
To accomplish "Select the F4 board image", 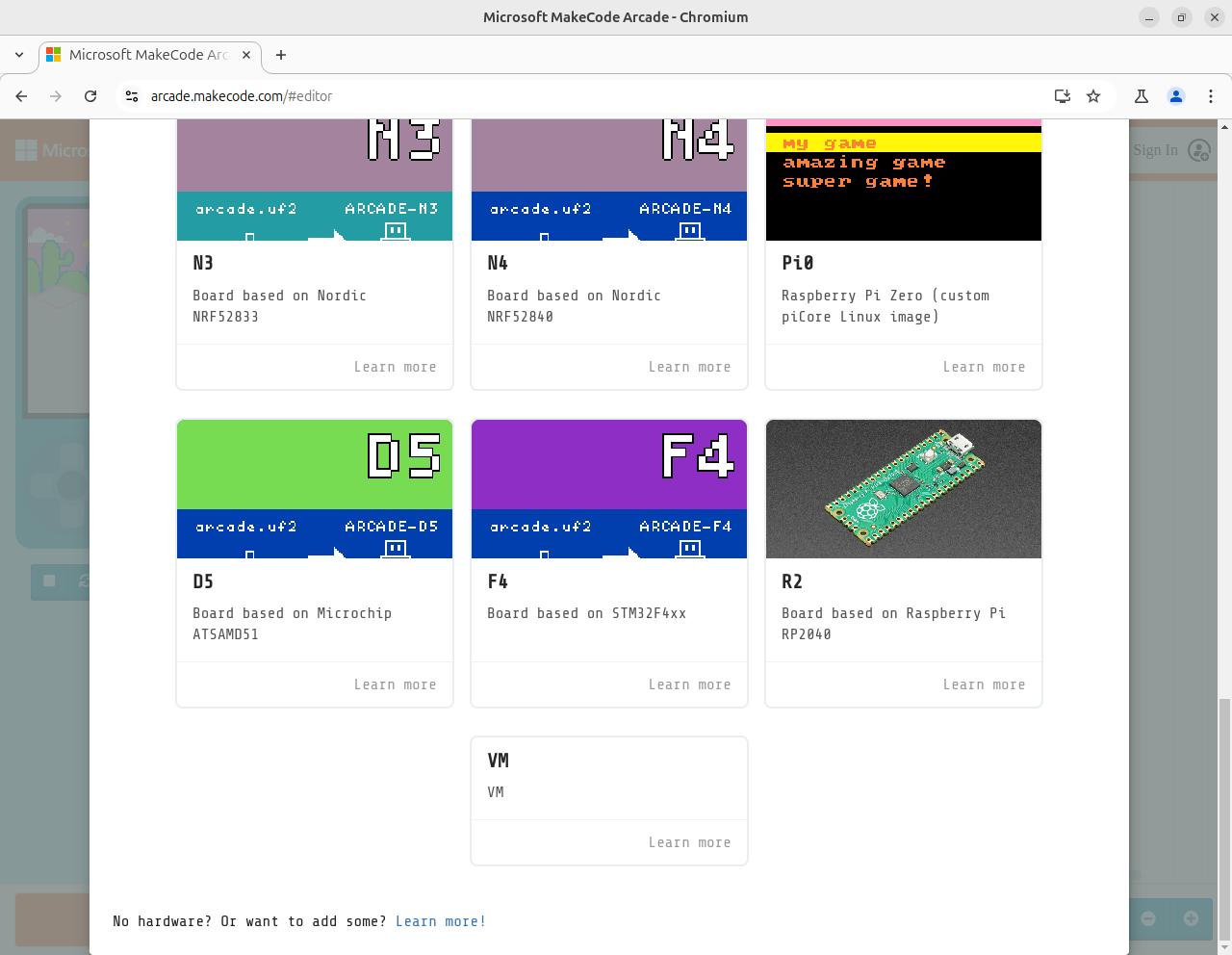I will point(609,489).
